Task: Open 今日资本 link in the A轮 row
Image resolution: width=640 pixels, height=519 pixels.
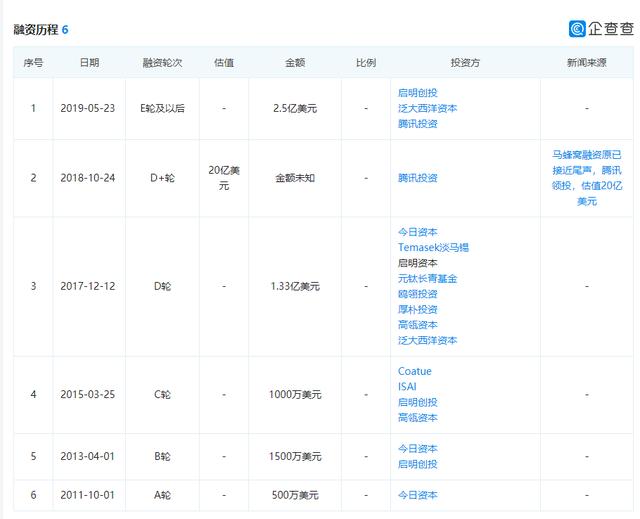Action: [418, 495]
